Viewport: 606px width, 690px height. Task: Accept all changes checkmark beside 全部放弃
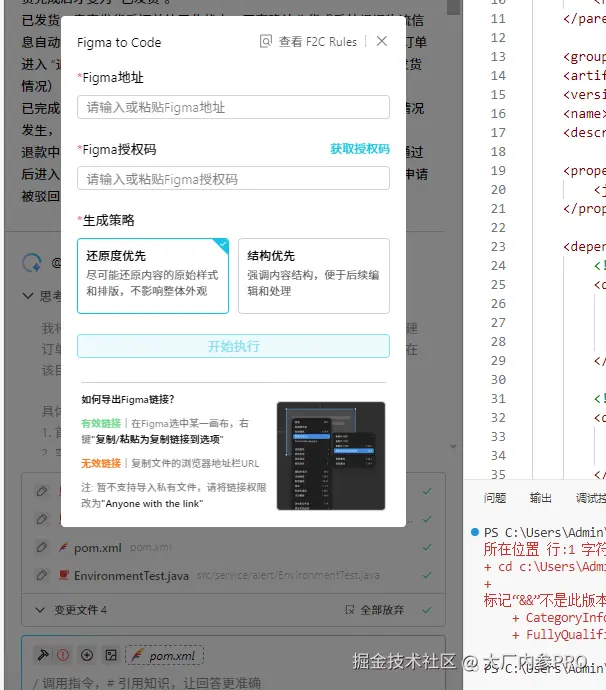coord(426,610)
